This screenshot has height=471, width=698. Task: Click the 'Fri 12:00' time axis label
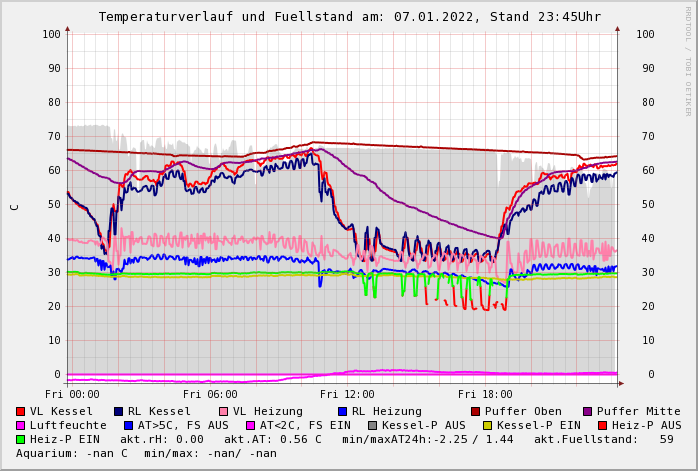click(x=347, y=395)
